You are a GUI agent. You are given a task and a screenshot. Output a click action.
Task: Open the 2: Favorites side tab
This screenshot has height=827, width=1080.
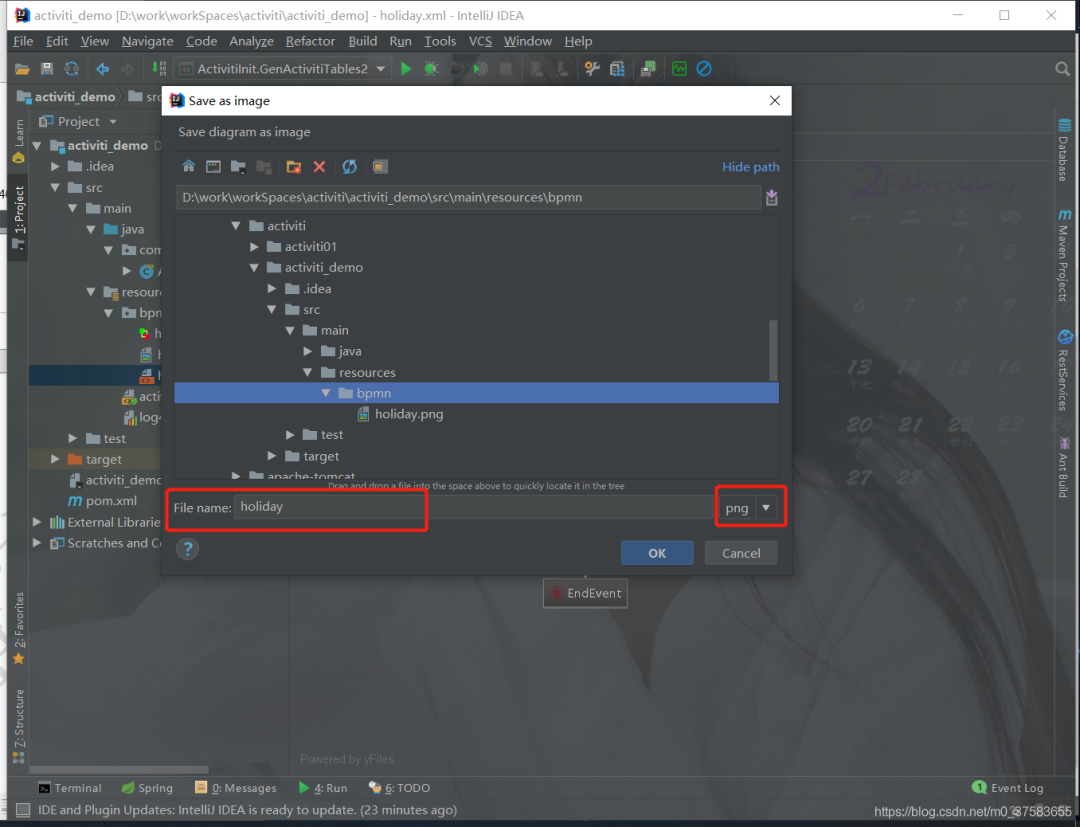tap(19, 627)
